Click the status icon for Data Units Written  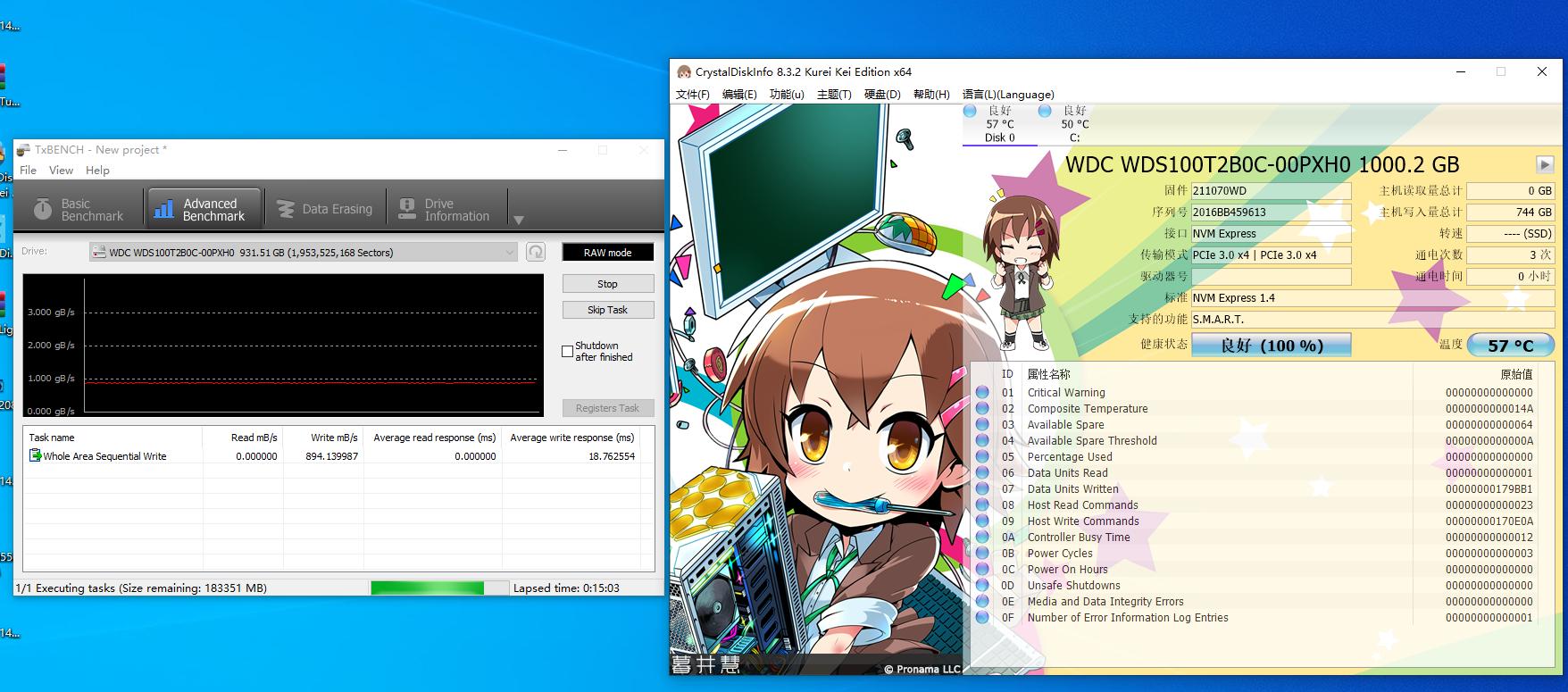point(982,489)
